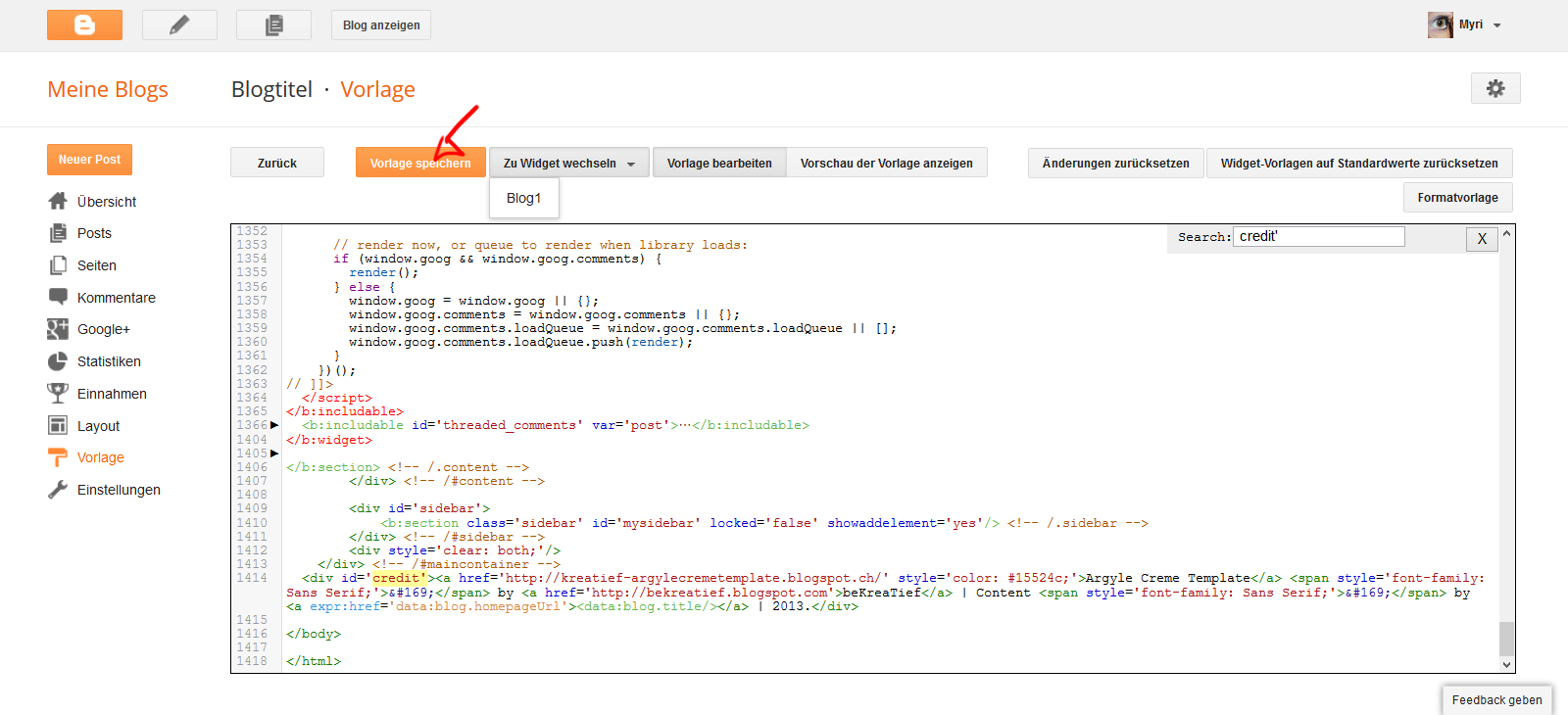Viewport: 1568px width, 715px height.
Task: Click the </html> line in editor
Action: pos(314,661)
